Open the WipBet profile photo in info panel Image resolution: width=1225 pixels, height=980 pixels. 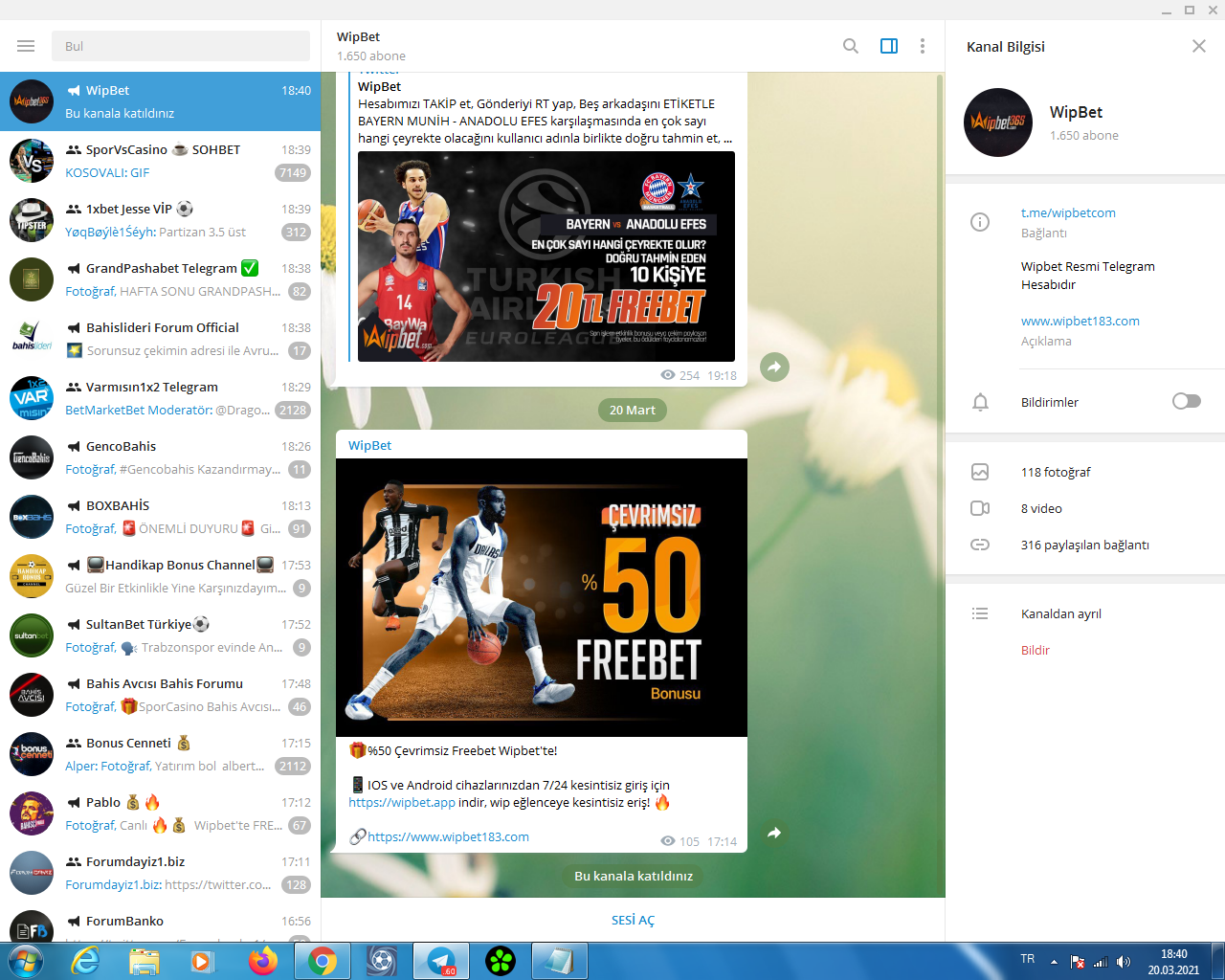point(998,122)
